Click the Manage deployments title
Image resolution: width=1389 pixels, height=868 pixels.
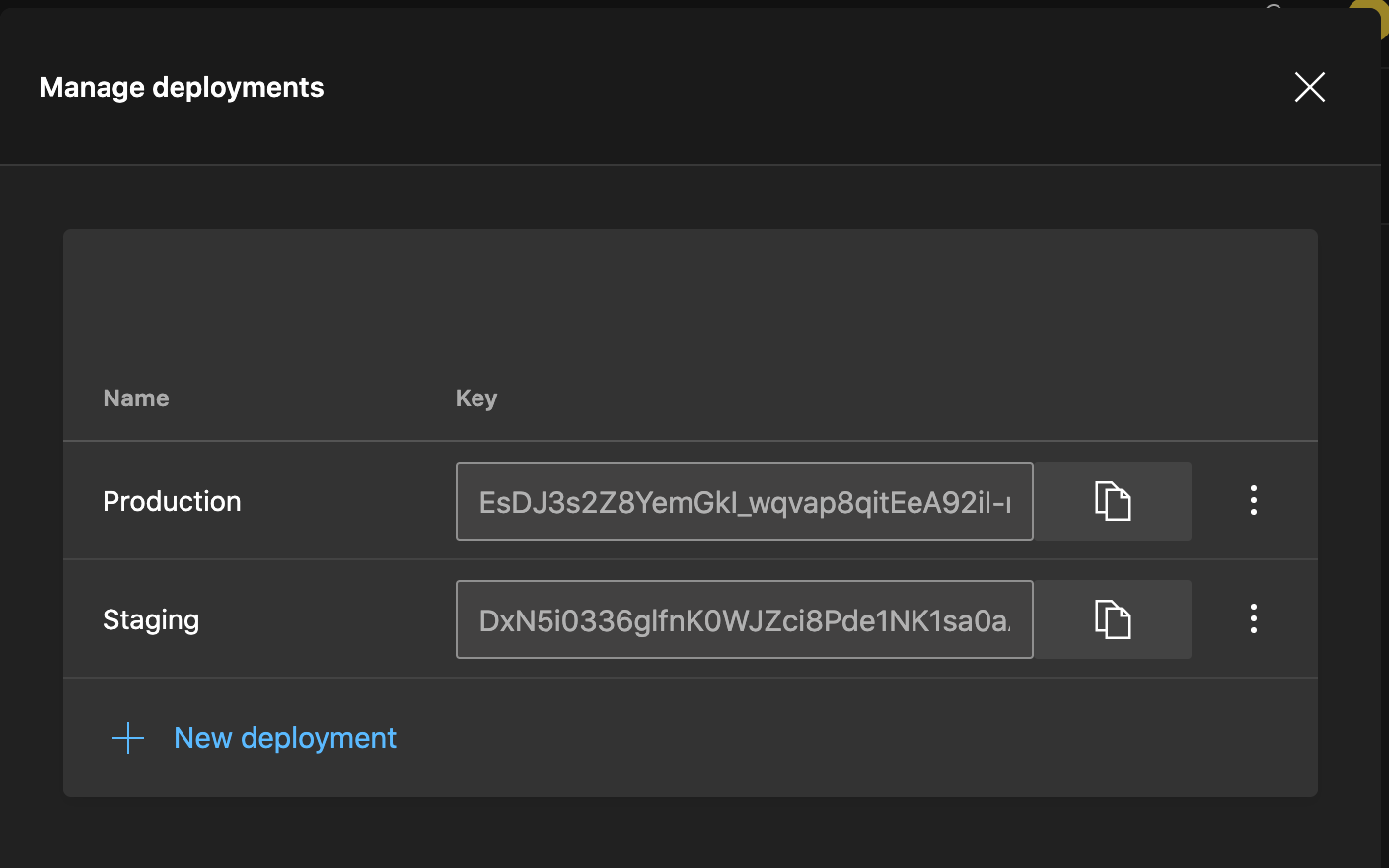pyautogui.click(x=182, y=87)
